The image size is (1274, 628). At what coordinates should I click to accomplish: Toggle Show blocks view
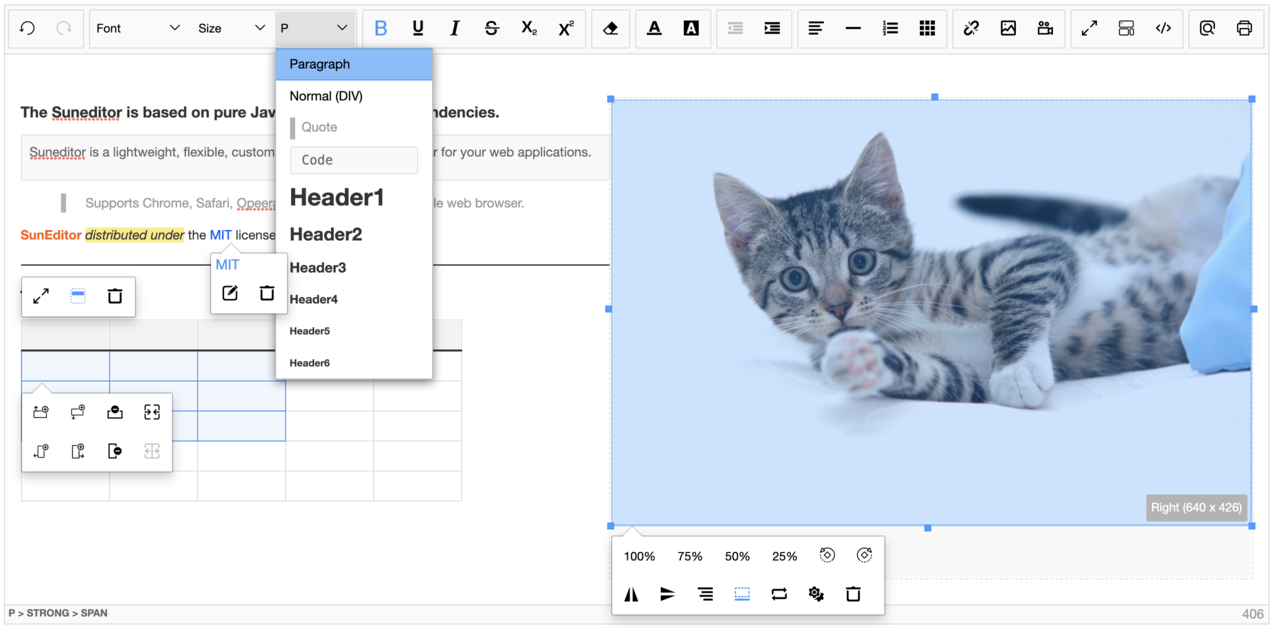point(1126,28)
